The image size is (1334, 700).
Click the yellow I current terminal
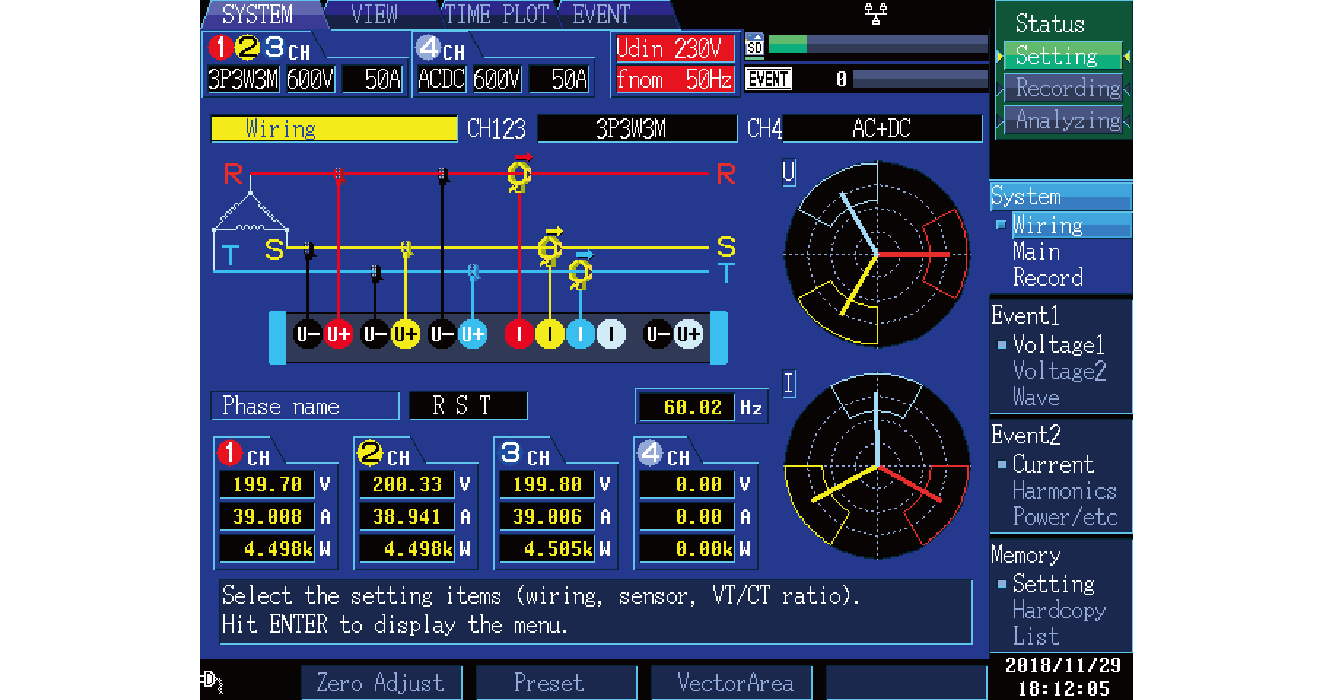coord(549,335)
